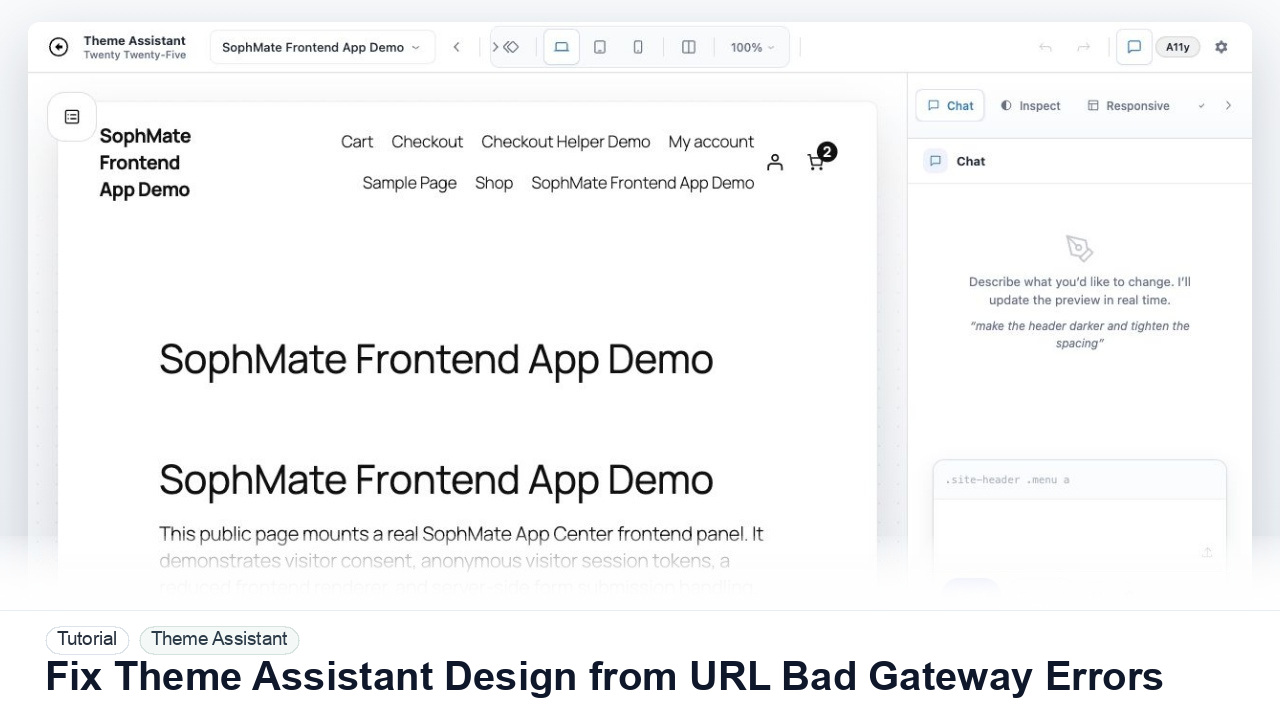Select desktop laptop preview mode
The width and height of the screenshot is (1280, 720).
click(561, 47)
